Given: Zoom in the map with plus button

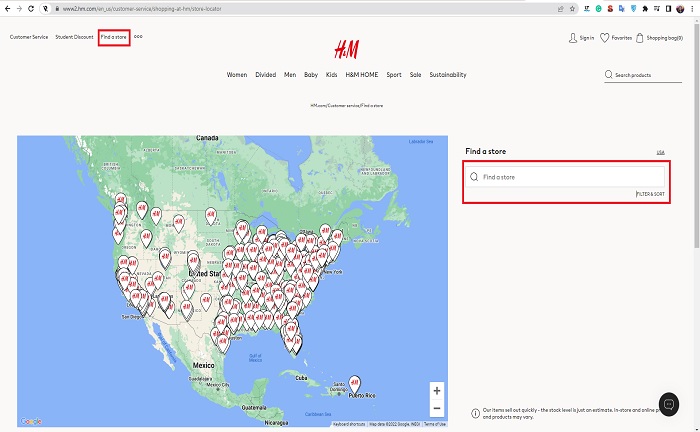Looking at the screenshot, I should (x=437, y=391).
